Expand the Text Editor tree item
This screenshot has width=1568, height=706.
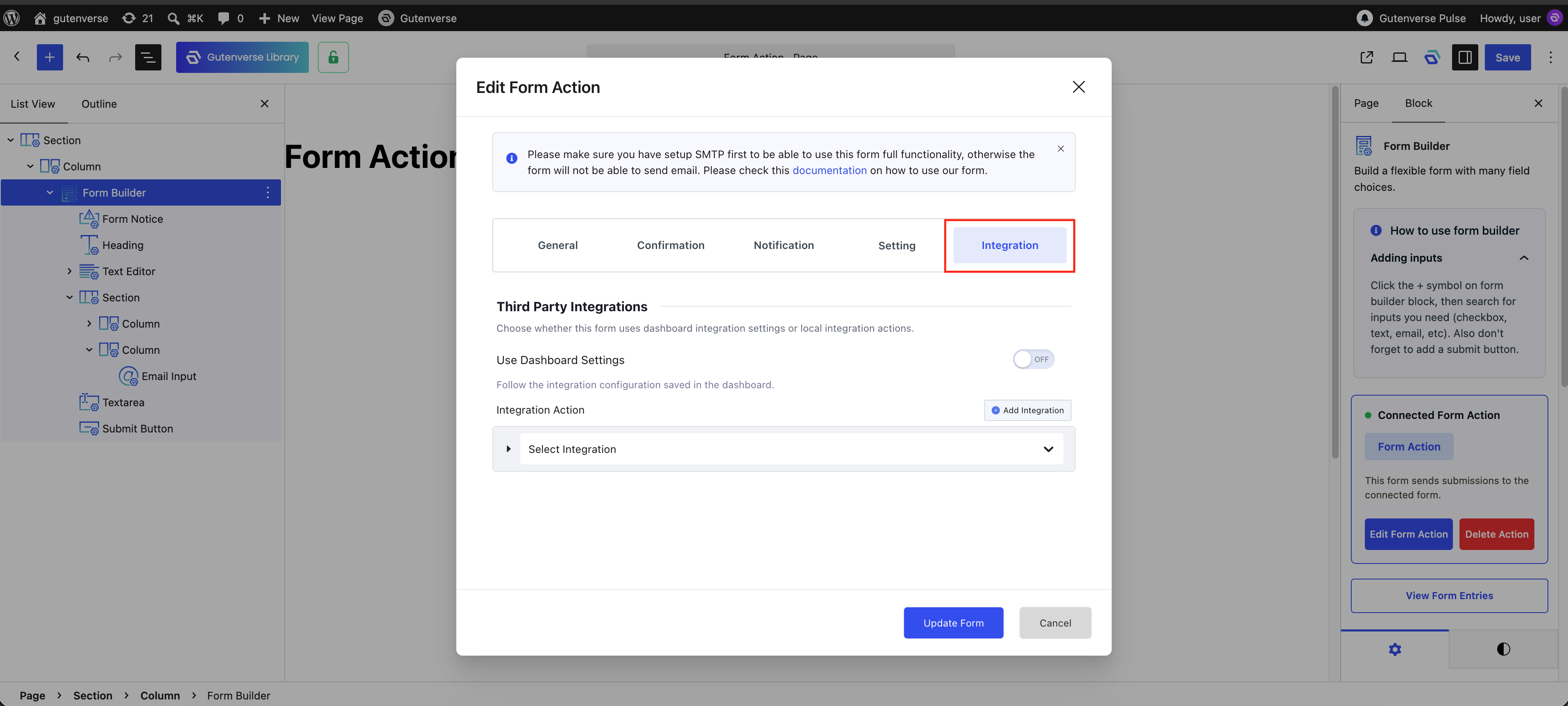click(69, 272)
